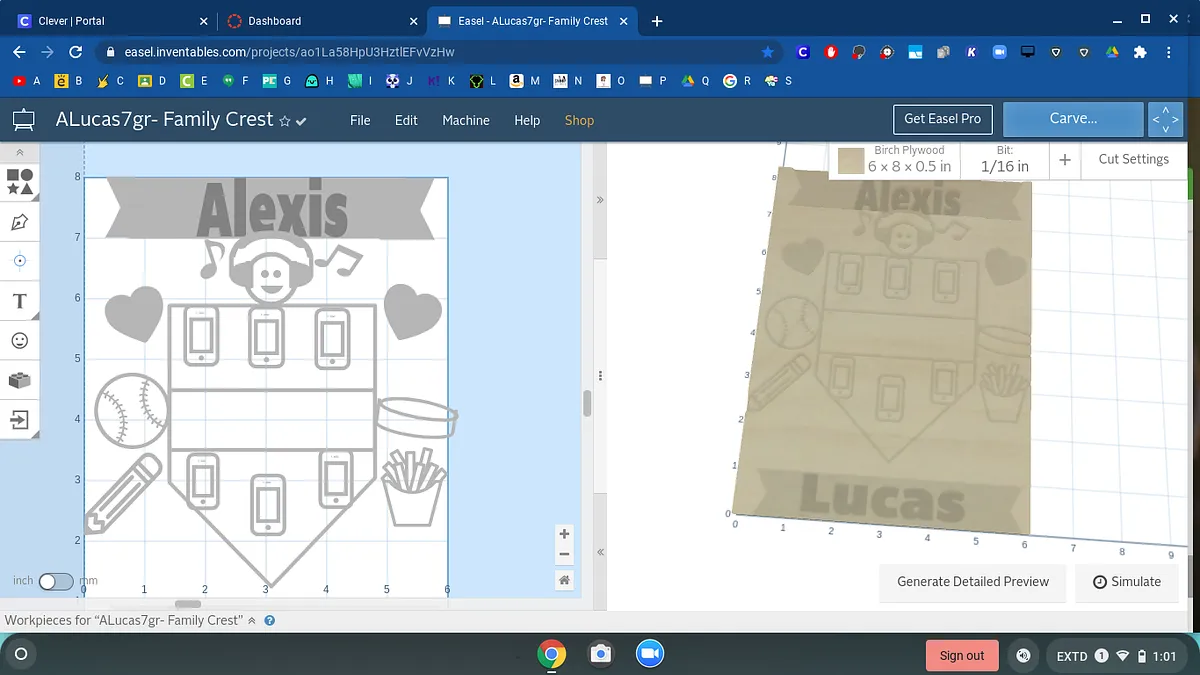This screenshot has width=1200, height=675.
Task: Star the project as favorite
Action: click(285, 121)
